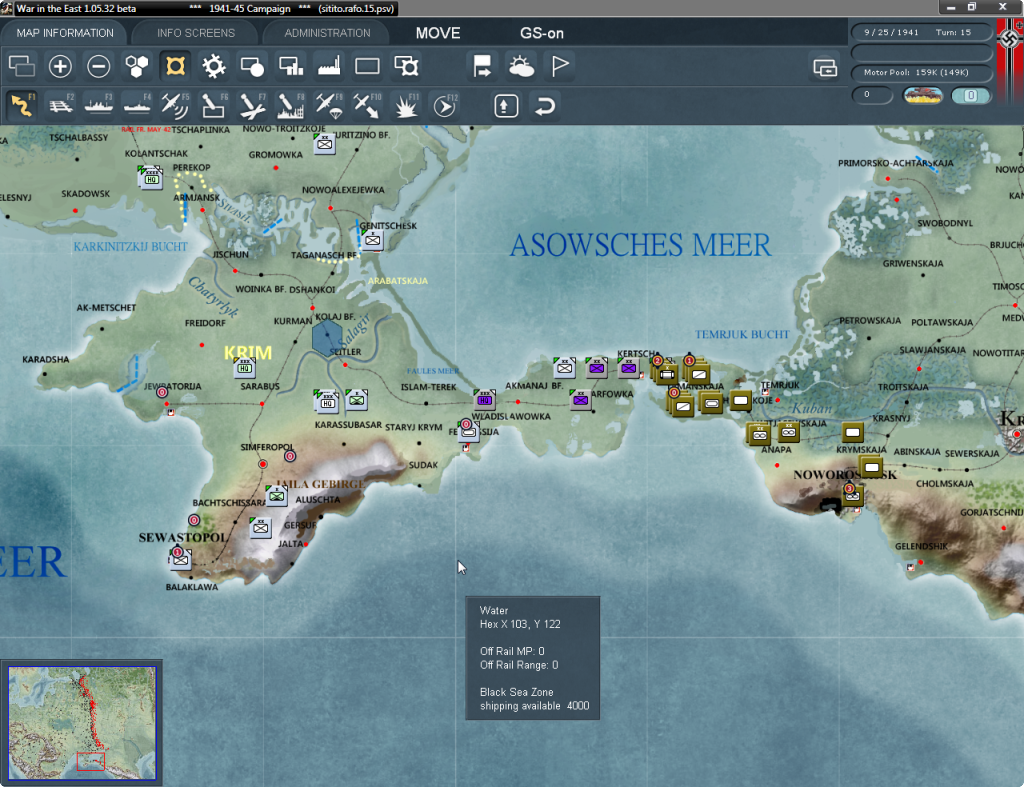The height and width of the screenshot is (787, 1024).
Task: Select the Soviet unit above Krymskaja label
Action: pyautogui.click(x=852, y=432)
